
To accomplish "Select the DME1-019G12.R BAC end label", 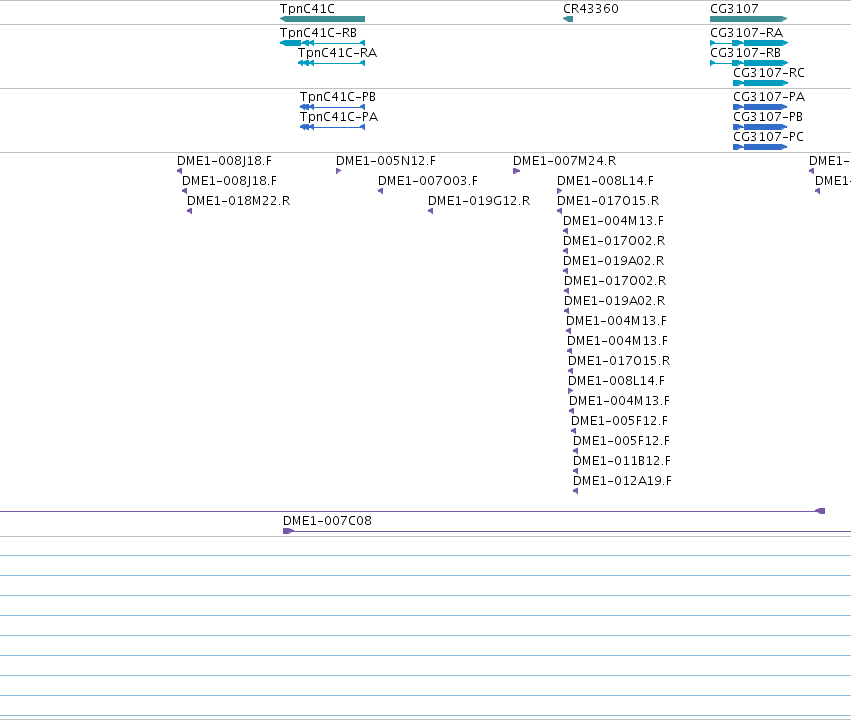I will (479, 201).
